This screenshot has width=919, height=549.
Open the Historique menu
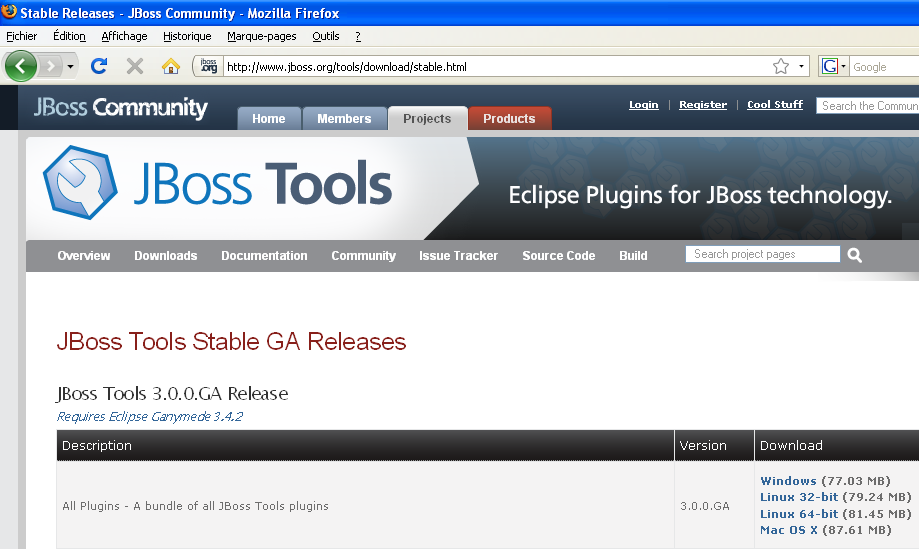point(187,36)
